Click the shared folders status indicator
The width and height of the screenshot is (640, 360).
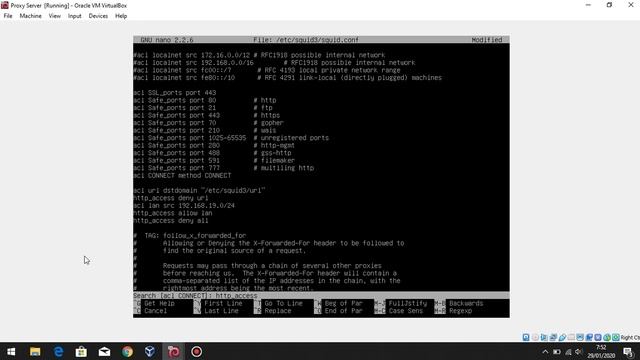571,337
